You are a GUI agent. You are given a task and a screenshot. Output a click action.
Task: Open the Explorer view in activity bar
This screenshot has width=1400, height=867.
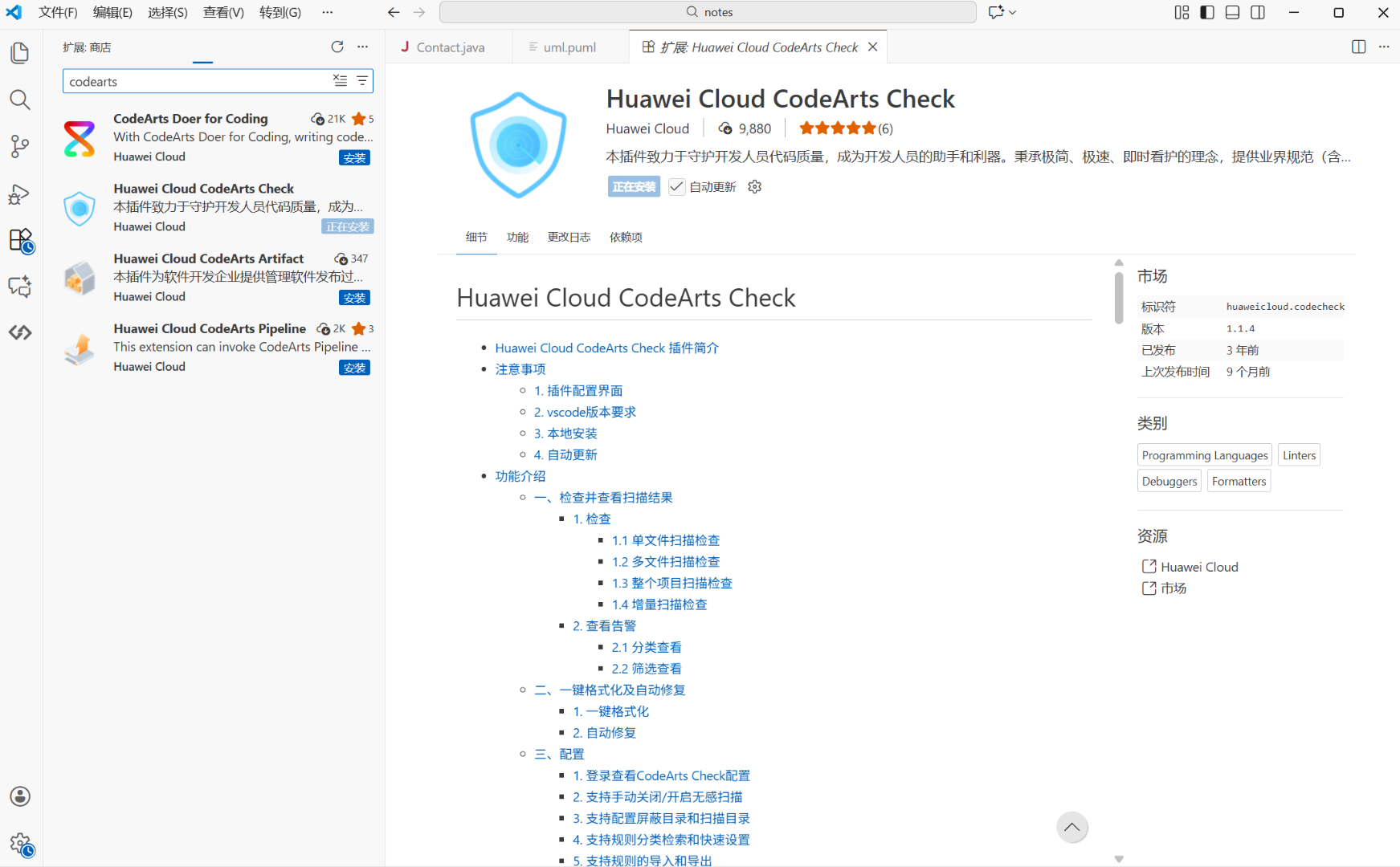click(20, 53)
